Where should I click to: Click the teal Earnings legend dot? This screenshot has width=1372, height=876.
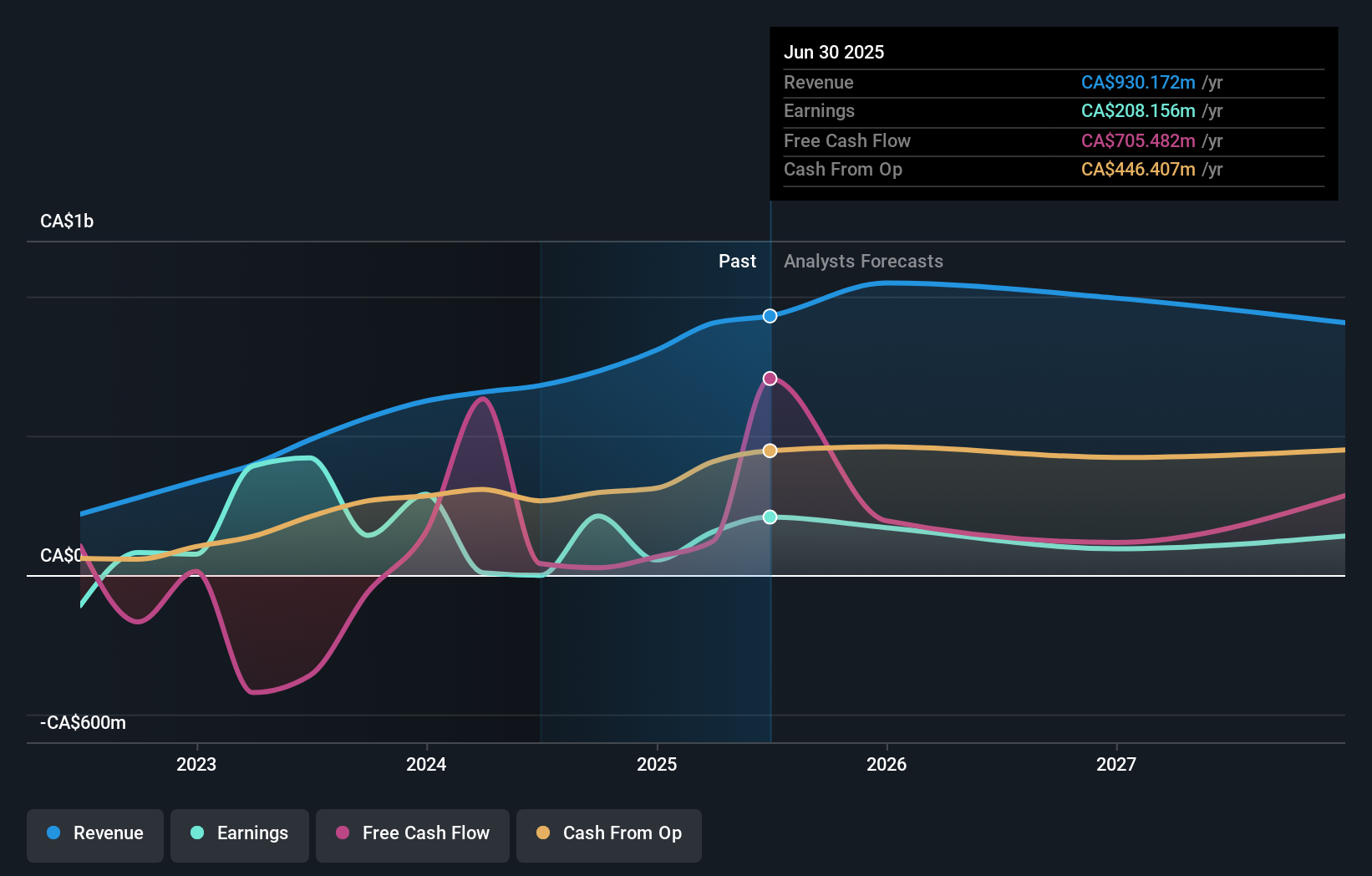coord(197,833)
